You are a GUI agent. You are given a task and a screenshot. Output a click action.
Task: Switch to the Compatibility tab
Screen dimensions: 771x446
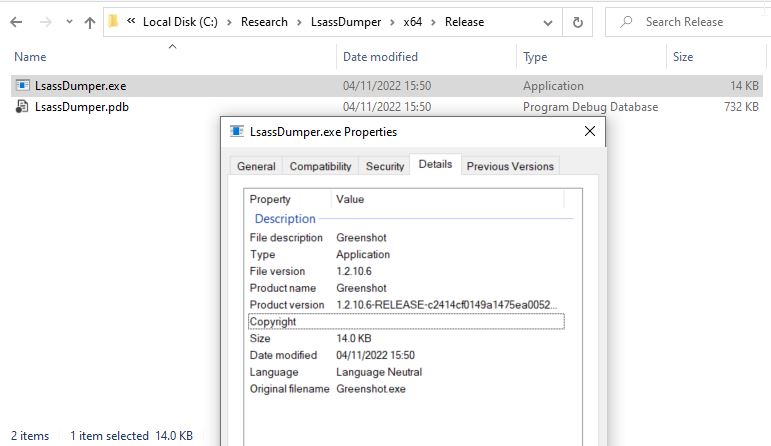320,166
